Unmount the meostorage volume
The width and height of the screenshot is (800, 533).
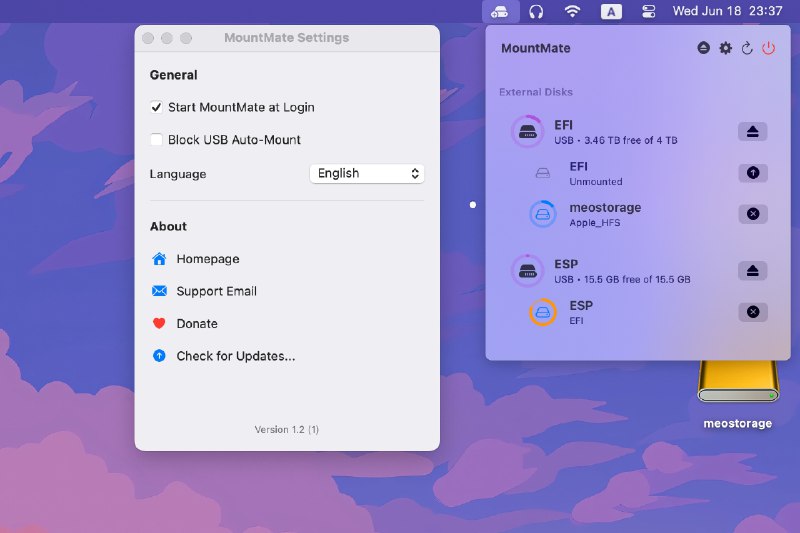[x=752, y=214]
